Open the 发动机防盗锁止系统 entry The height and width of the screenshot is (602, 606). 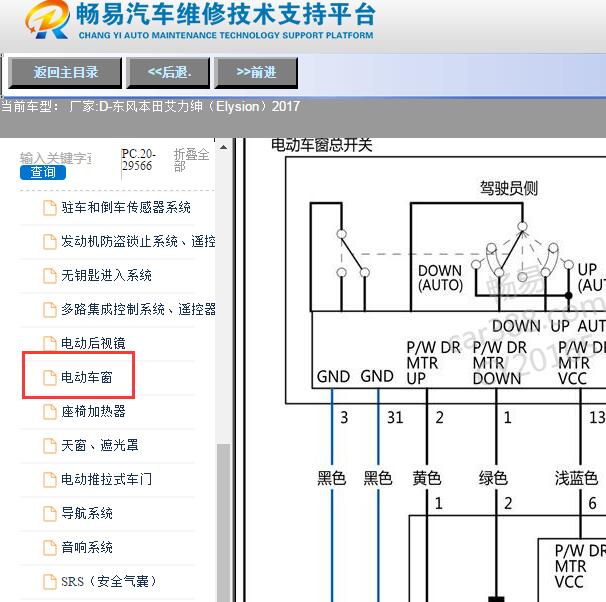tap(138, 241)
